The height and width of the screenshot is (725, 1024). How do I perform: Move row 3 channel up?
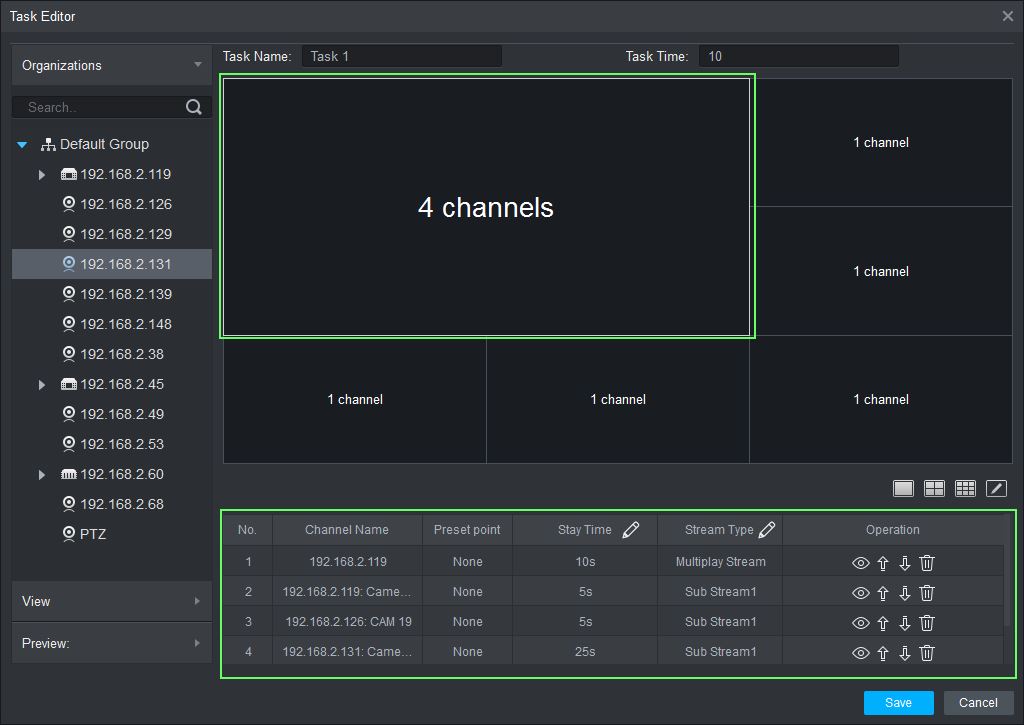tap(883, 622)
